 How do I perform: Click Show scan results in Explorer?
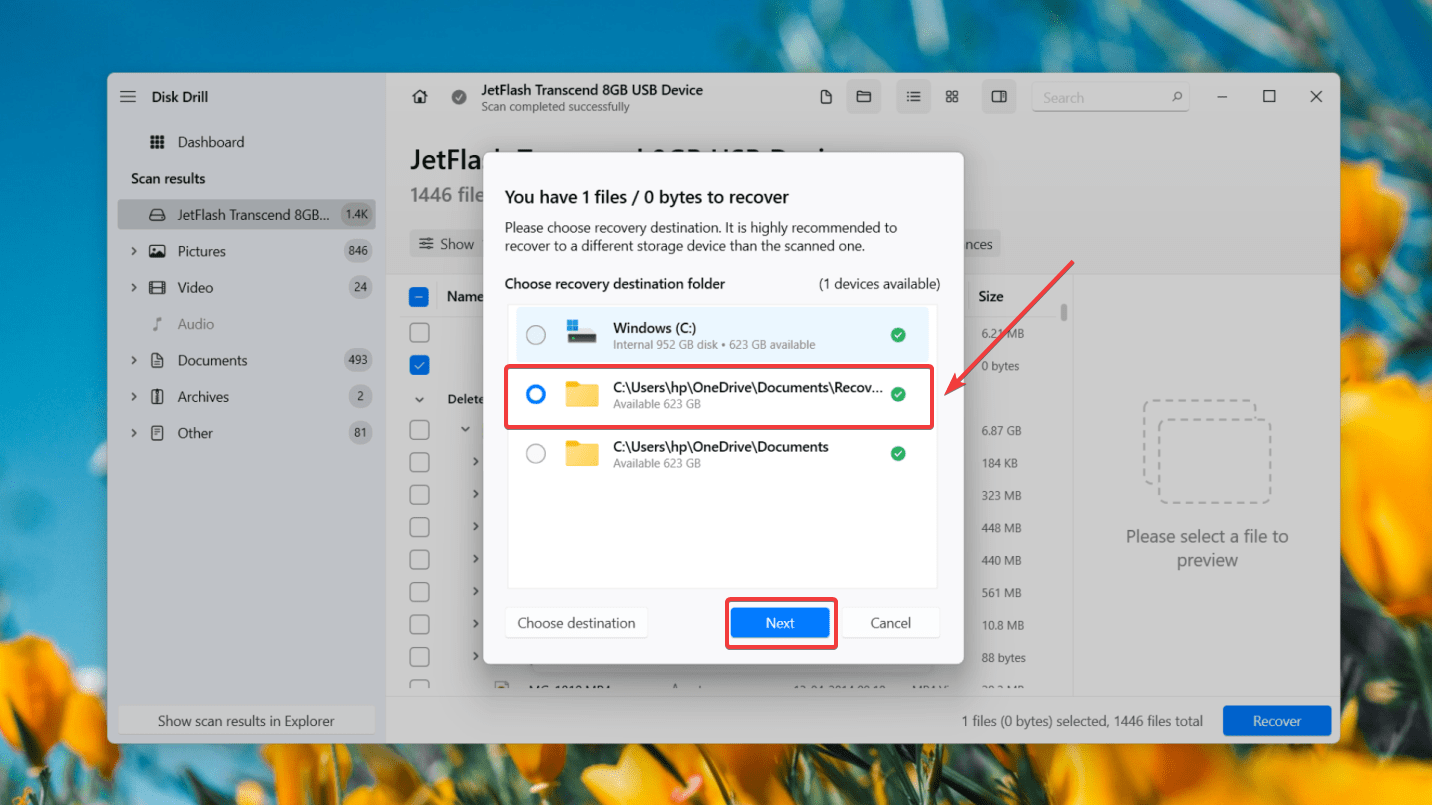pyautogui.click(x=246, y=721)
